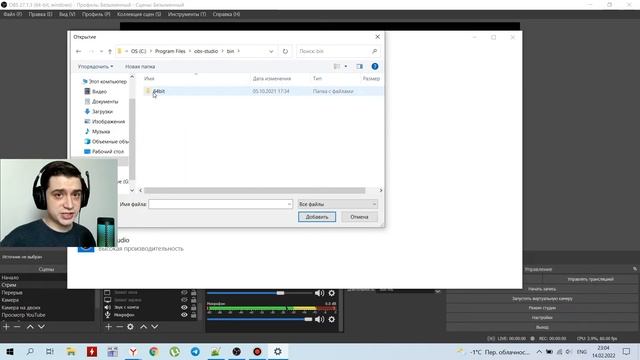Move the selected scene up
Image resolution: width=640 pixels, height=360 pixels.
[x=30, y=327]
